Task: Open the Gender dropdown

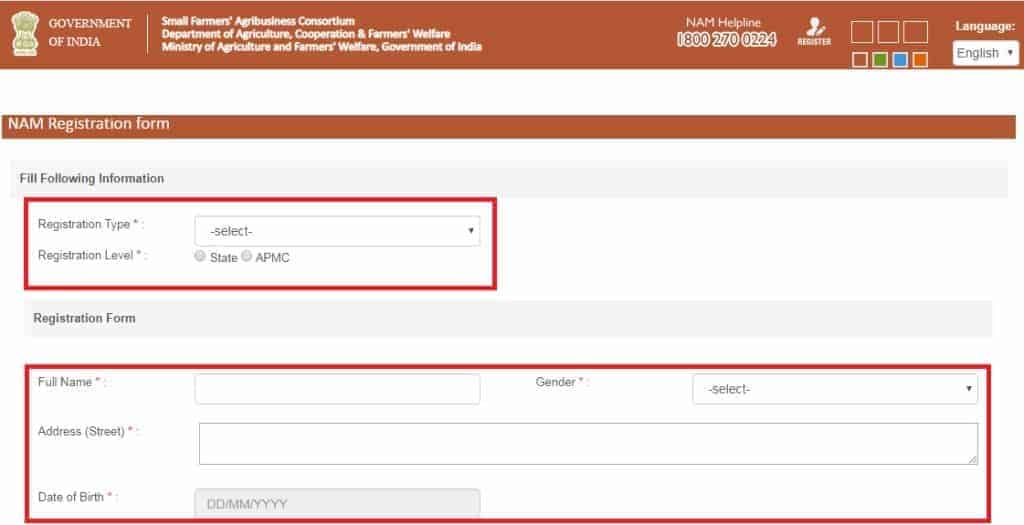Action: pos(835,389)
